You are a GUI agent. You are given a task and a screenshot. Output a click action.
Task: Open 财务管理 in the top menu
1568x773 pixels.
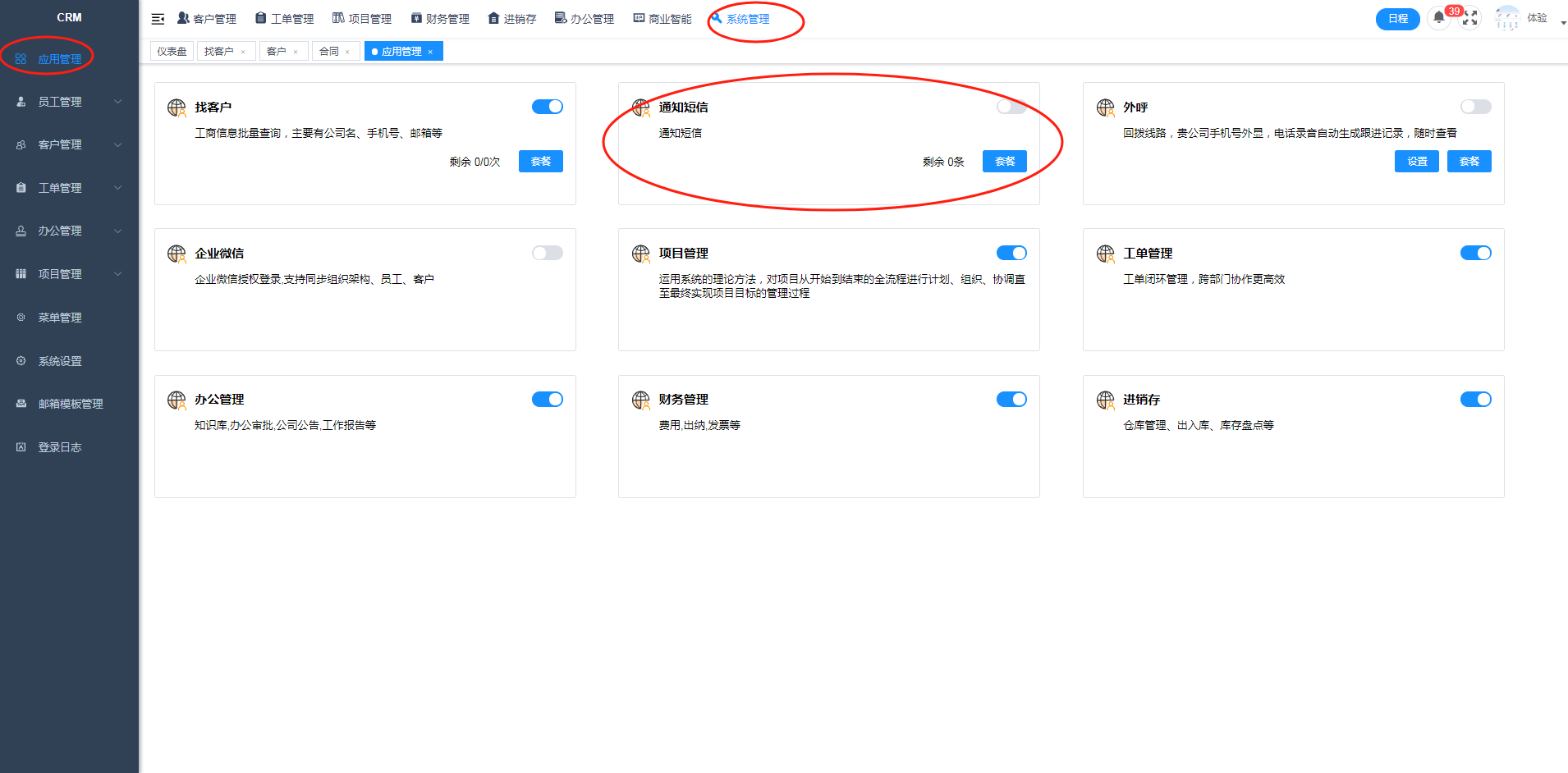(440, 19)
